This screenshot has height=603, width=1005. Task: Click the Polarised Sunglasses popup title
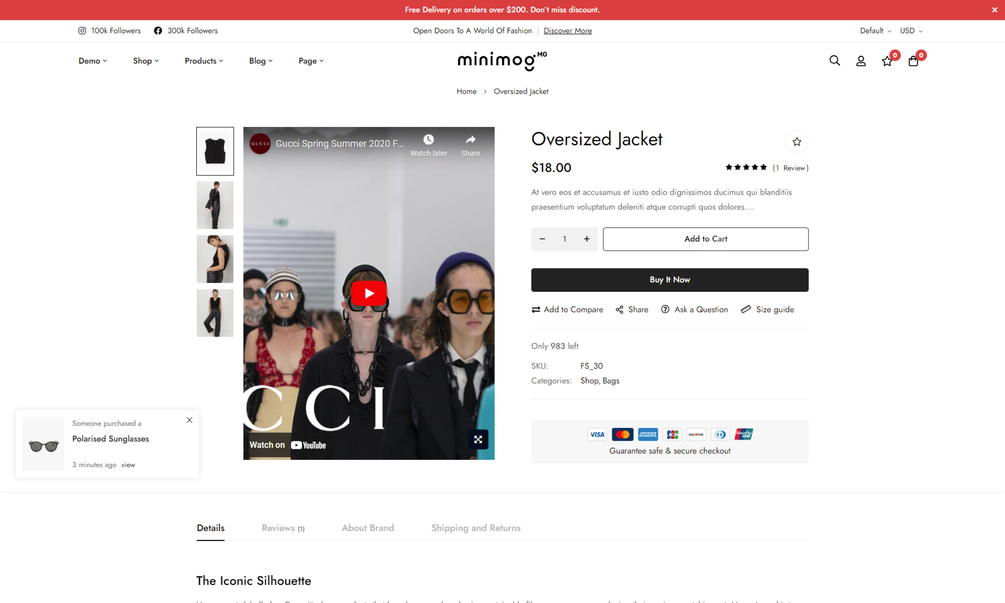tap(110, 439)
